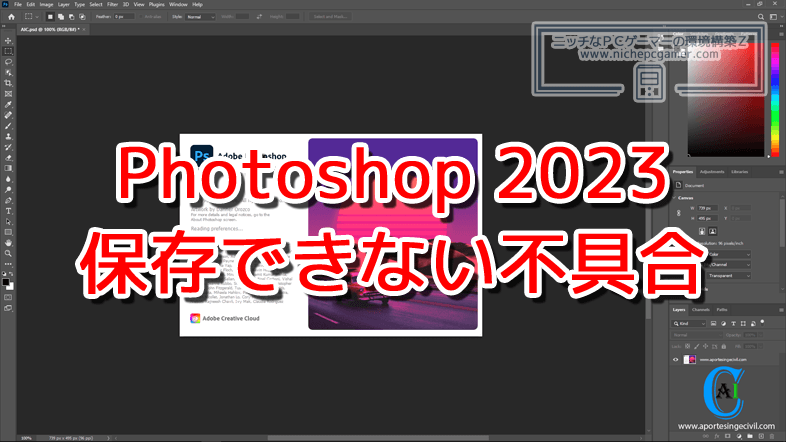
Task: Open the Plugins menu
Action: tap(156, 5)
